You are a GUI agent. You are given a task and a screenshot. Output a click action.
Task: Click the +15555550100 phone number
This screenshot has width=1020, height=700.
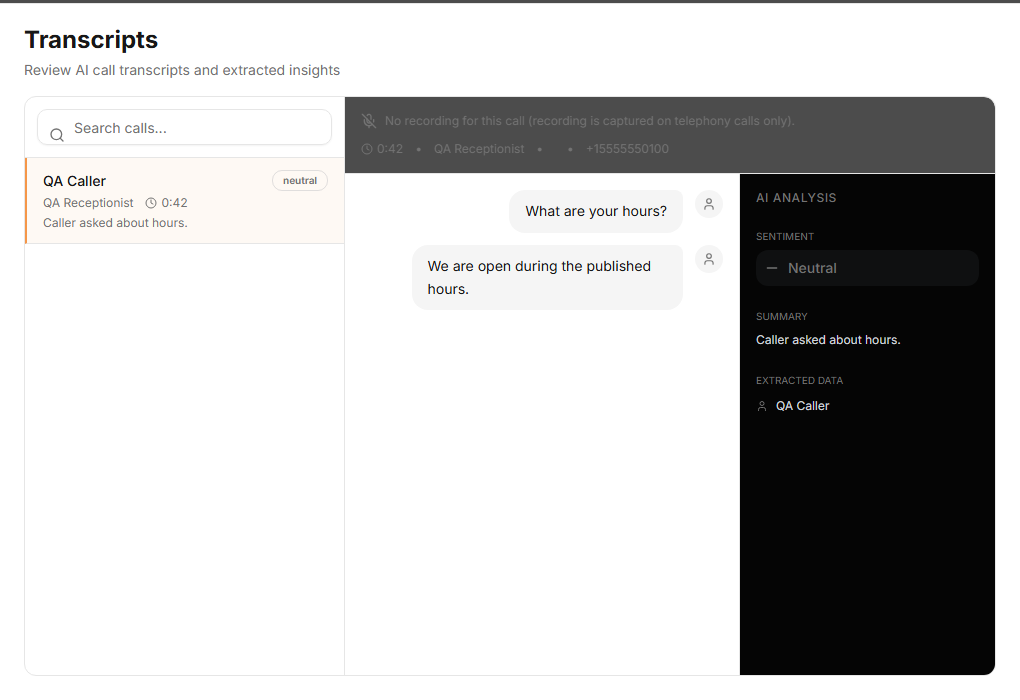click(627, 149)
